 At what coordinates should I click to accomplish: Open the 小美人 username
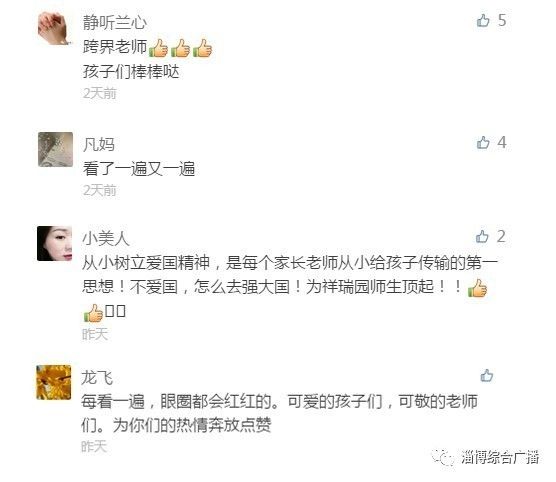106,238
